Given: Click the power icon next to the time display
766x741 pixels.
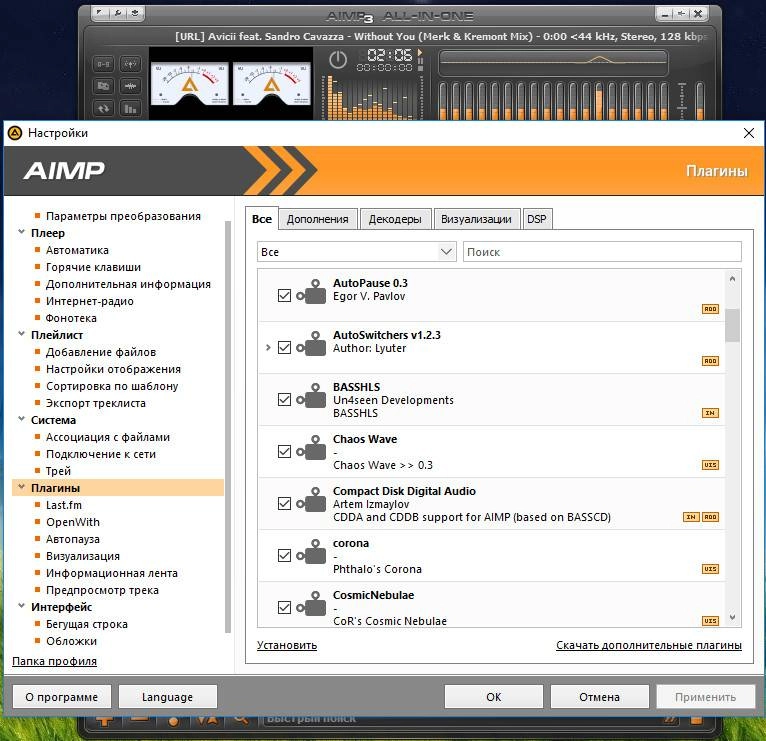Looking at the screenshot, I should pyautogui.click(x=338, y=60).
